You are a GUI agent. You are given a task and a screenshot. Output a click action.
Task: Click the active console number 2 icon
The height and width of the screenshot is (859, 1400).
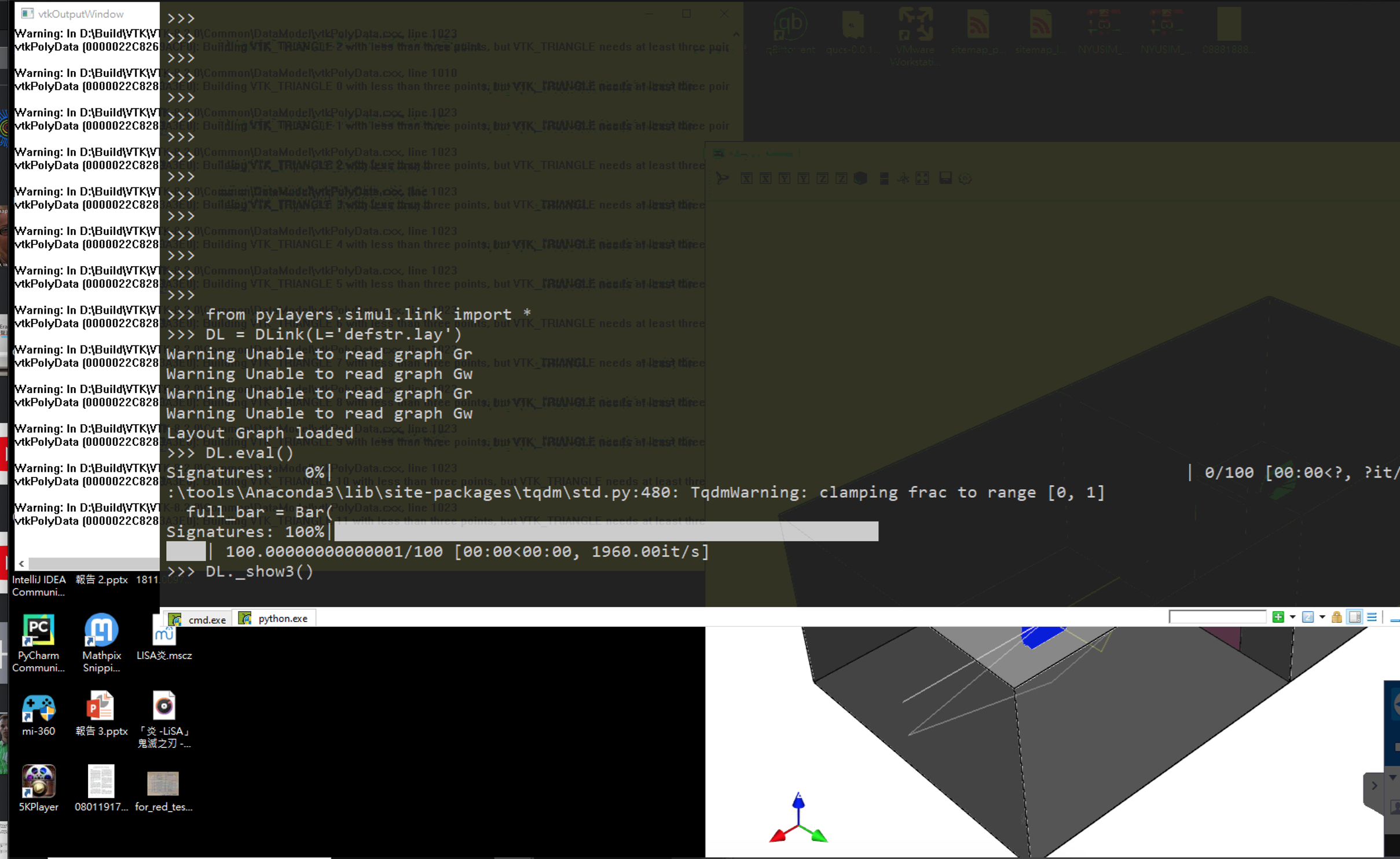pyautogui.click(x=1307, y=617)
